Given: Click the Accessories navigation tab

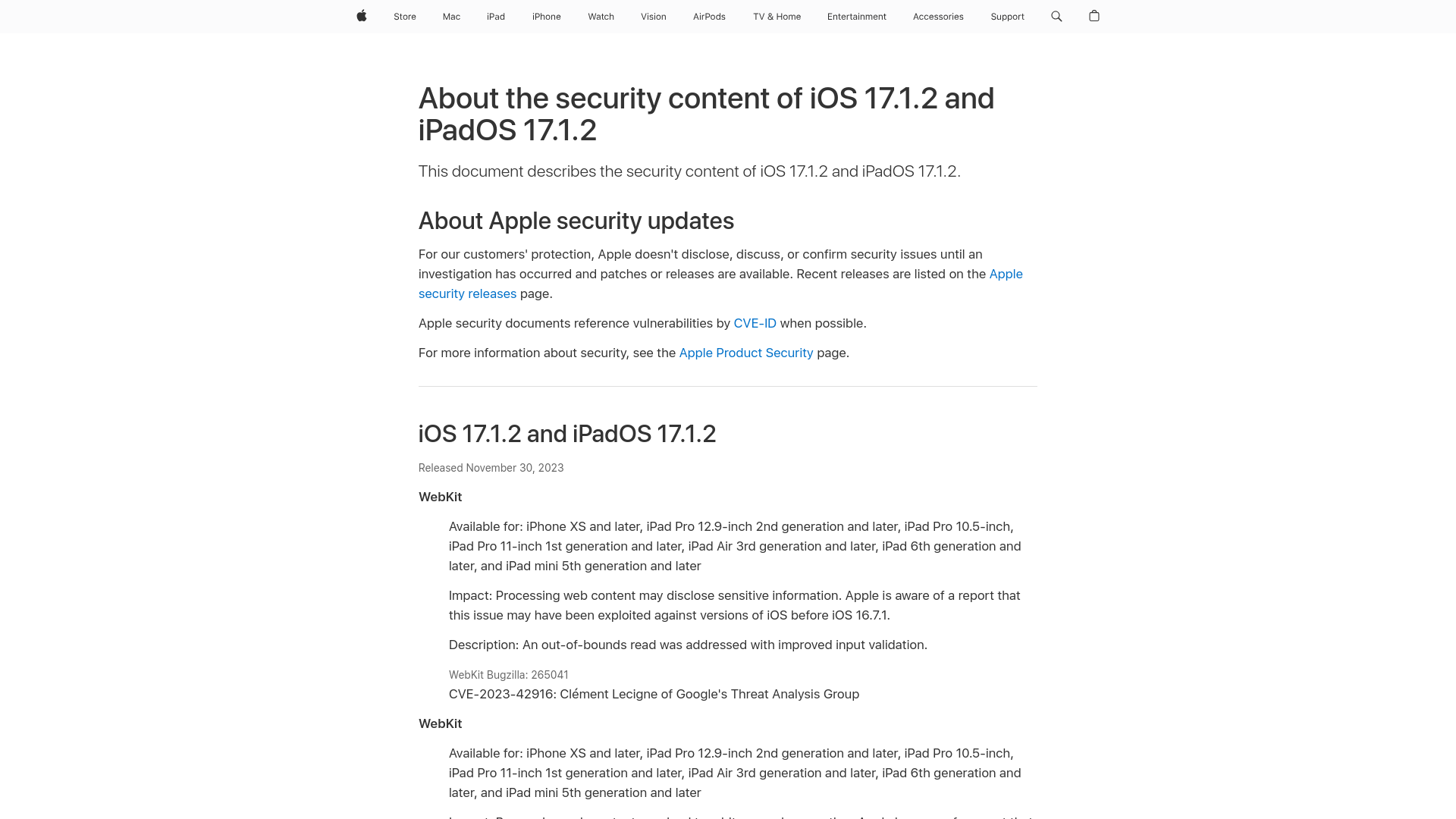Looking at the screenshot, I should pyautogui.click(x=938, y=16).
